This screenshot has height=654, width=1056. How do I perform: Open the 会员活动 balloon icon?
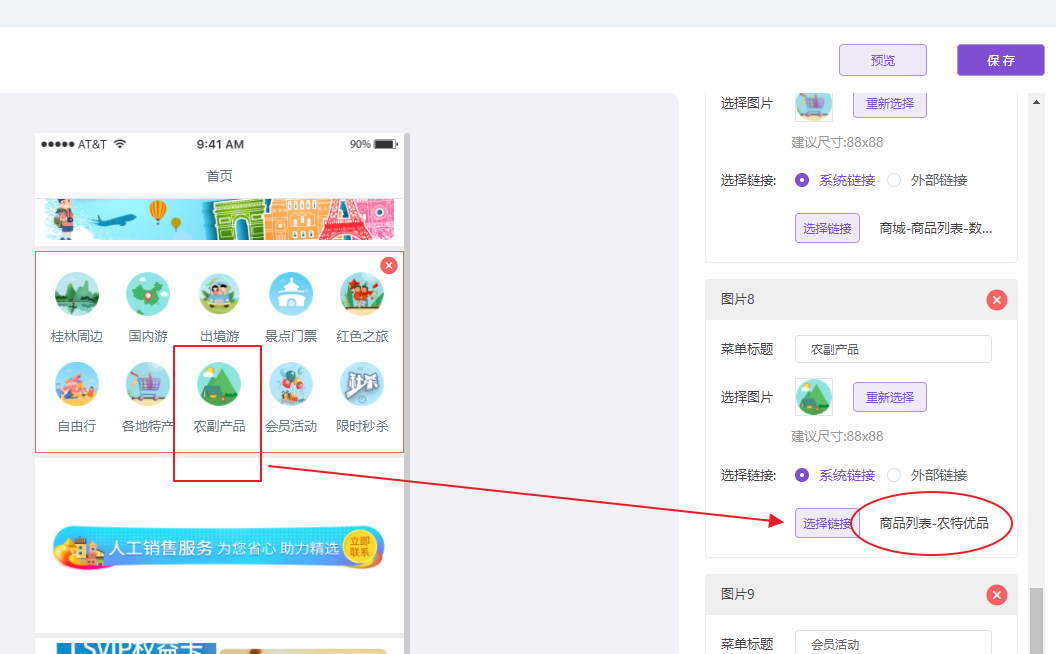point(291,384)
